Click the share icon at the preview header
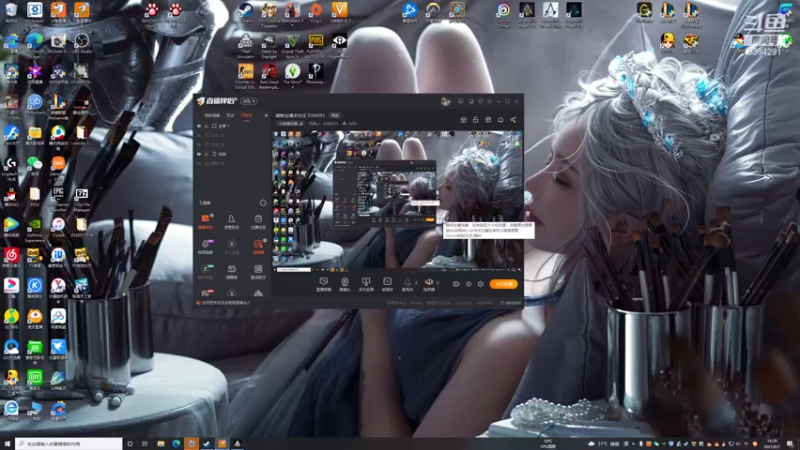 point(513,120)
